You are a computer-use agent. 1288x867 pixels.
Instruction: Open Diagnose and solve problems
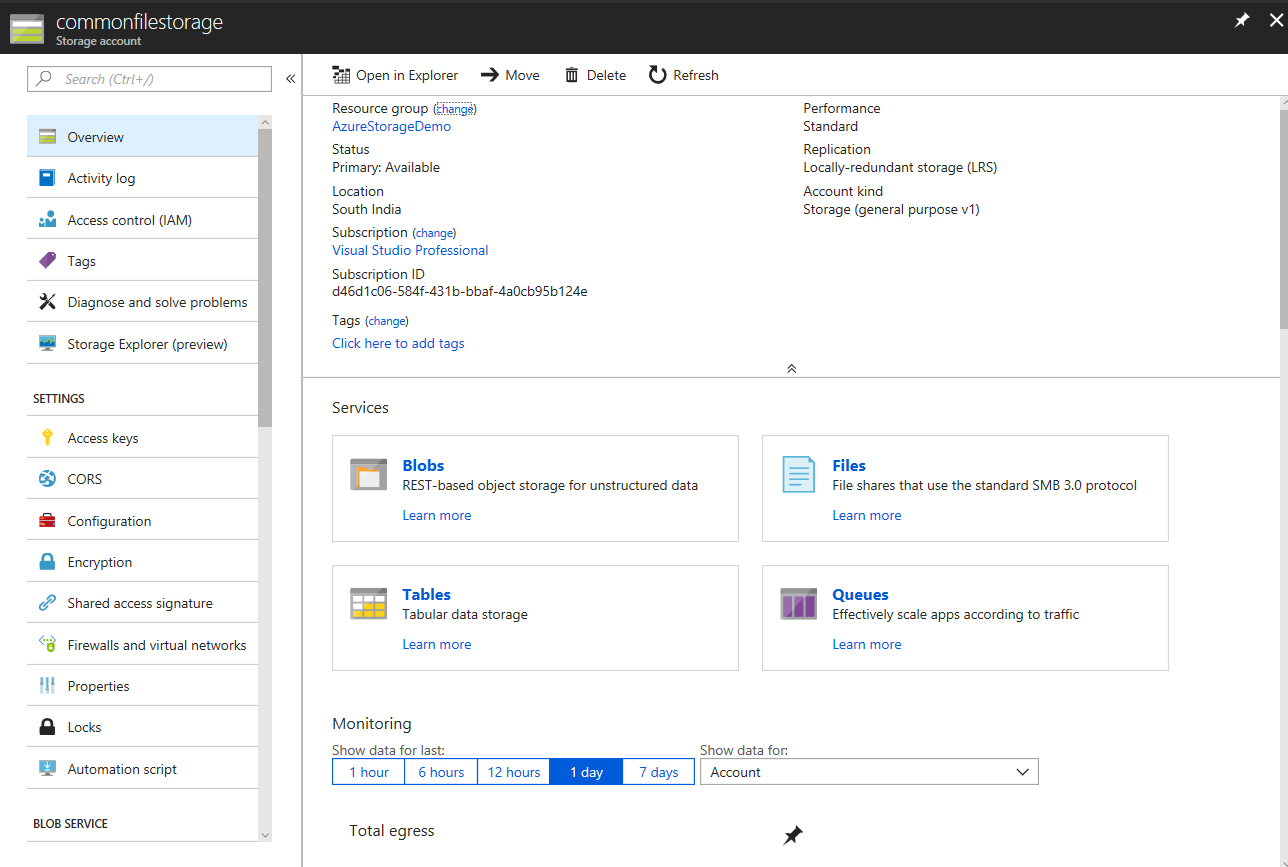142,302
